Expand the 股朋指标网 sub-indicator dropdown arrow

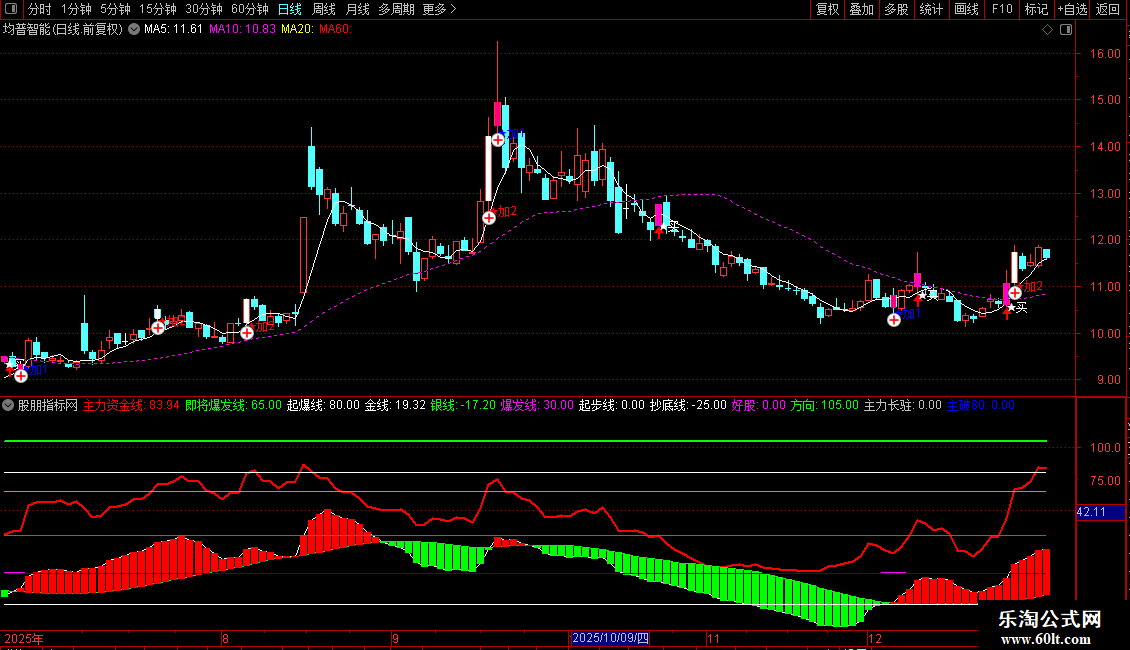[9, 406]
